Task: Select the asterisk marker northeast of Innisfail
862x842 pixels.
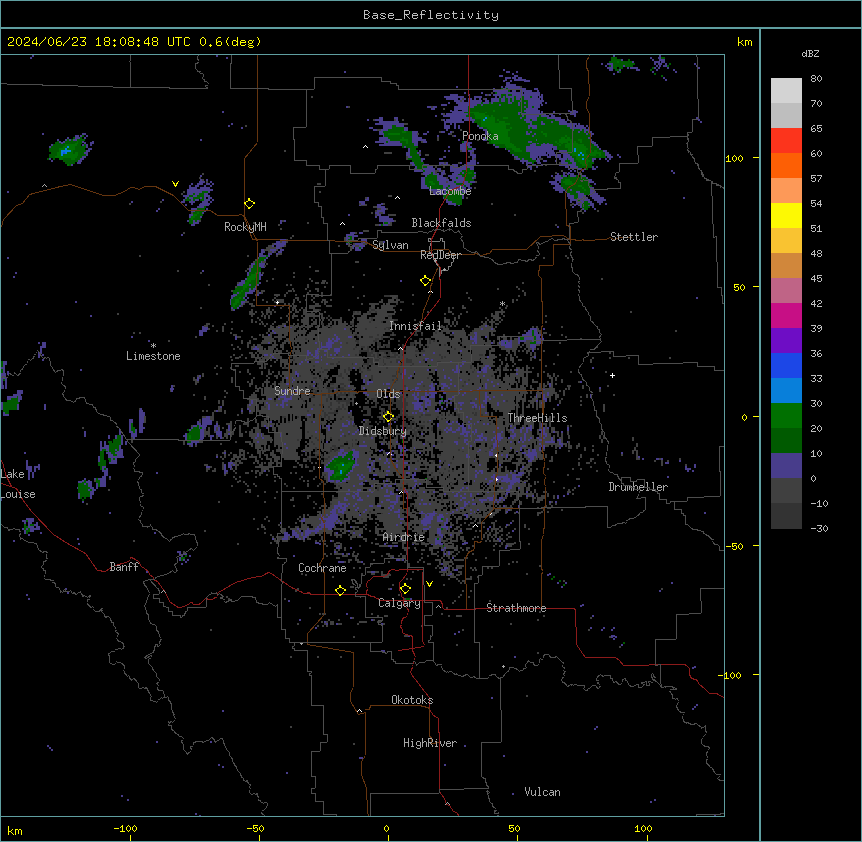Action: coord(502,304)
